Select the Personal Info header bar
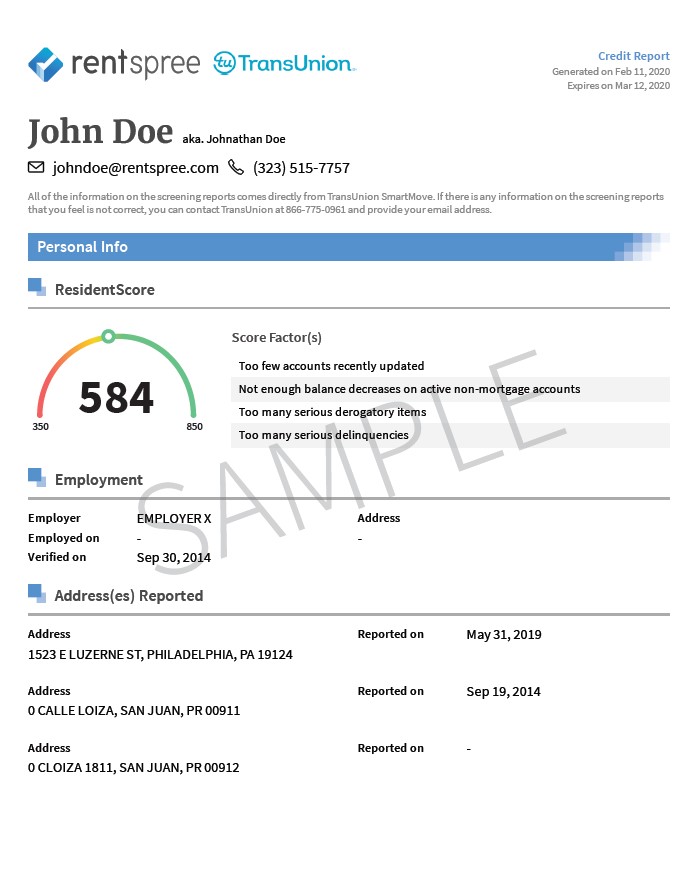Image resolution: width=698 pixels, height=890 pixels. 349,247
